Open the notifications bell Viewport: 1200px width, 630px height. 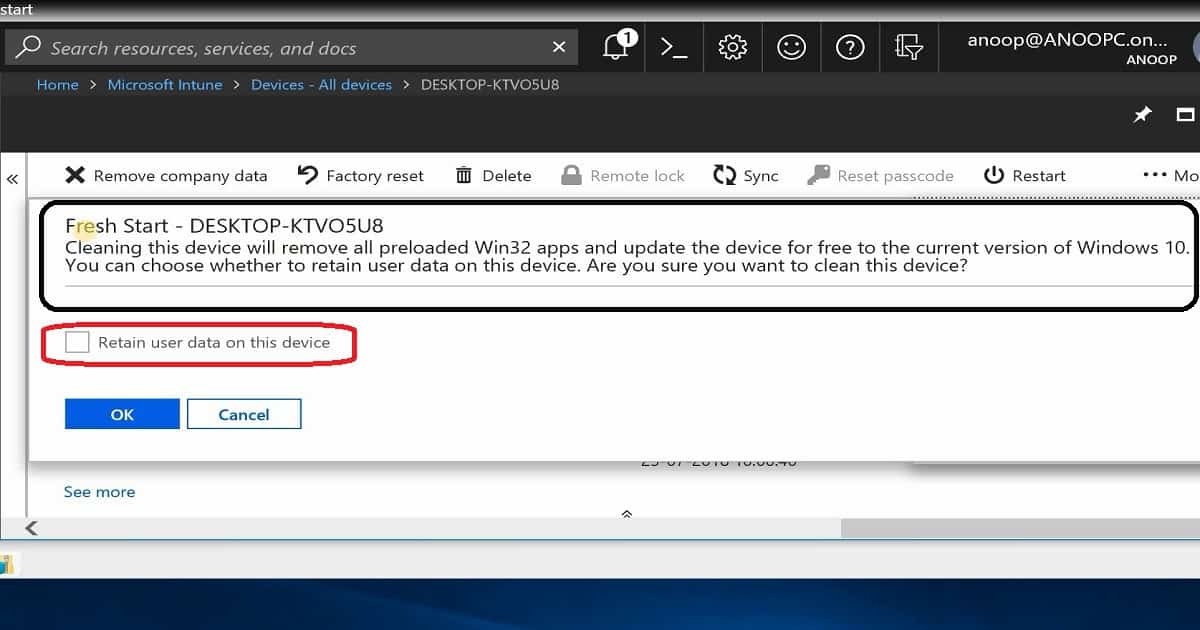[617, 46]
